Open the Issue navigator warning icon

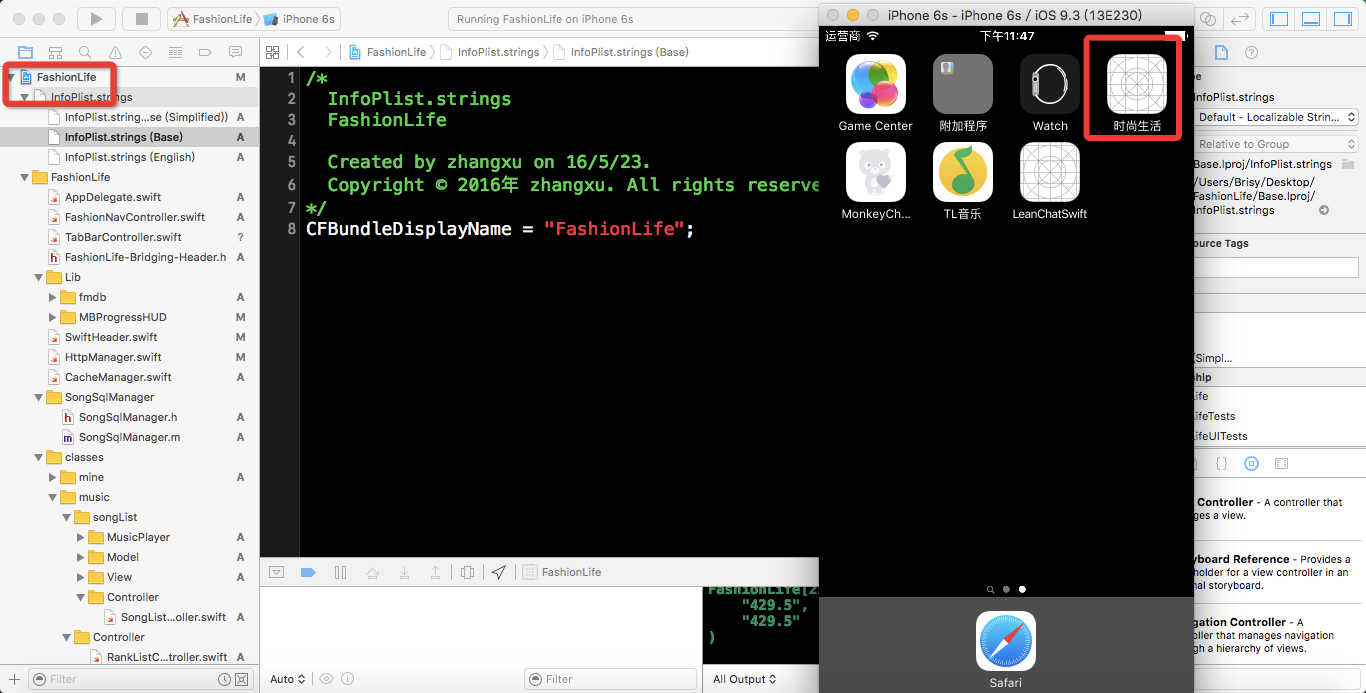pos(116,52)
